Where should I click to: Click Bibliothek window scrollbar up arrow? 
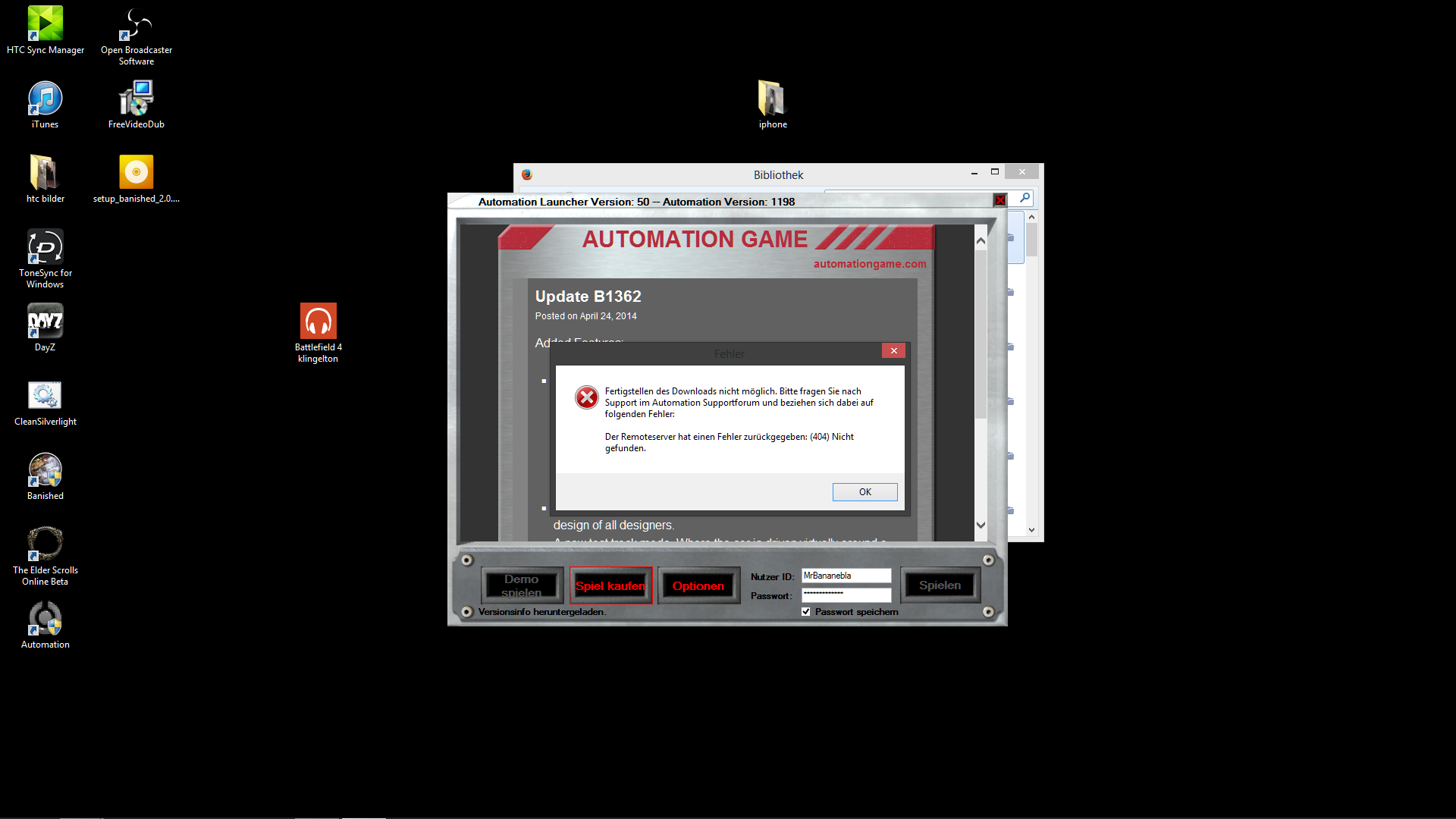tap(1031, 217)
